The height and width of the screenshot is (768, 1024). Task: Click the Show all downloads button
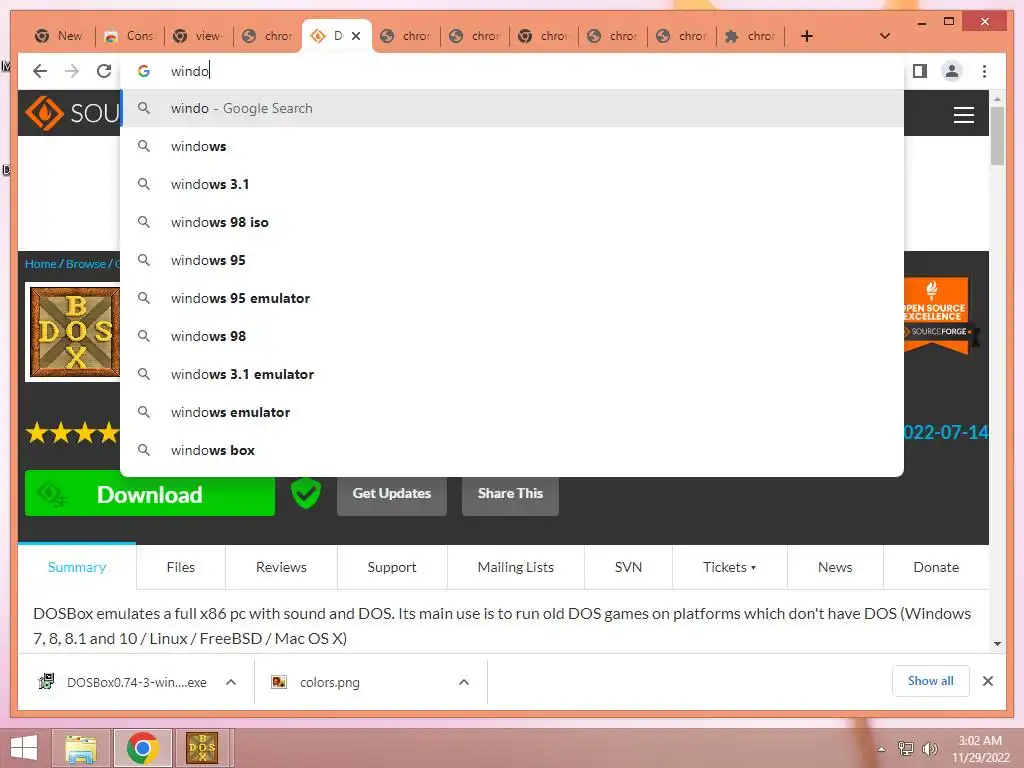(931, 681)
